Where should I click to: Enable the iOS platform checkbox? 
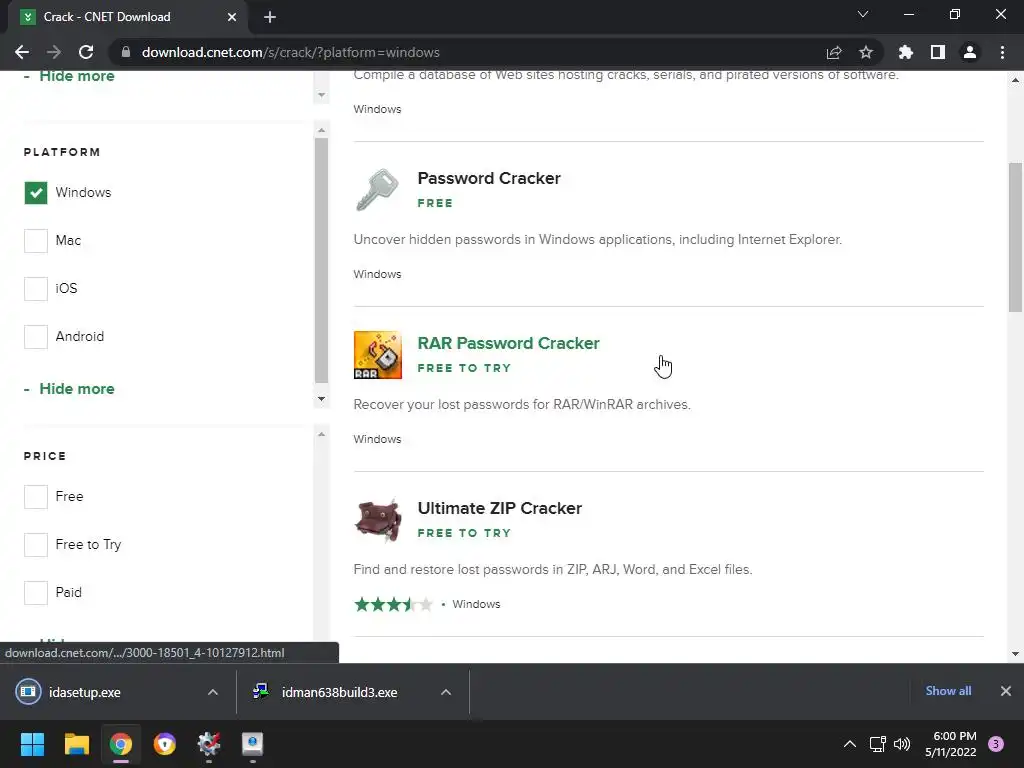pyautogui.click(x=36, y=289)
